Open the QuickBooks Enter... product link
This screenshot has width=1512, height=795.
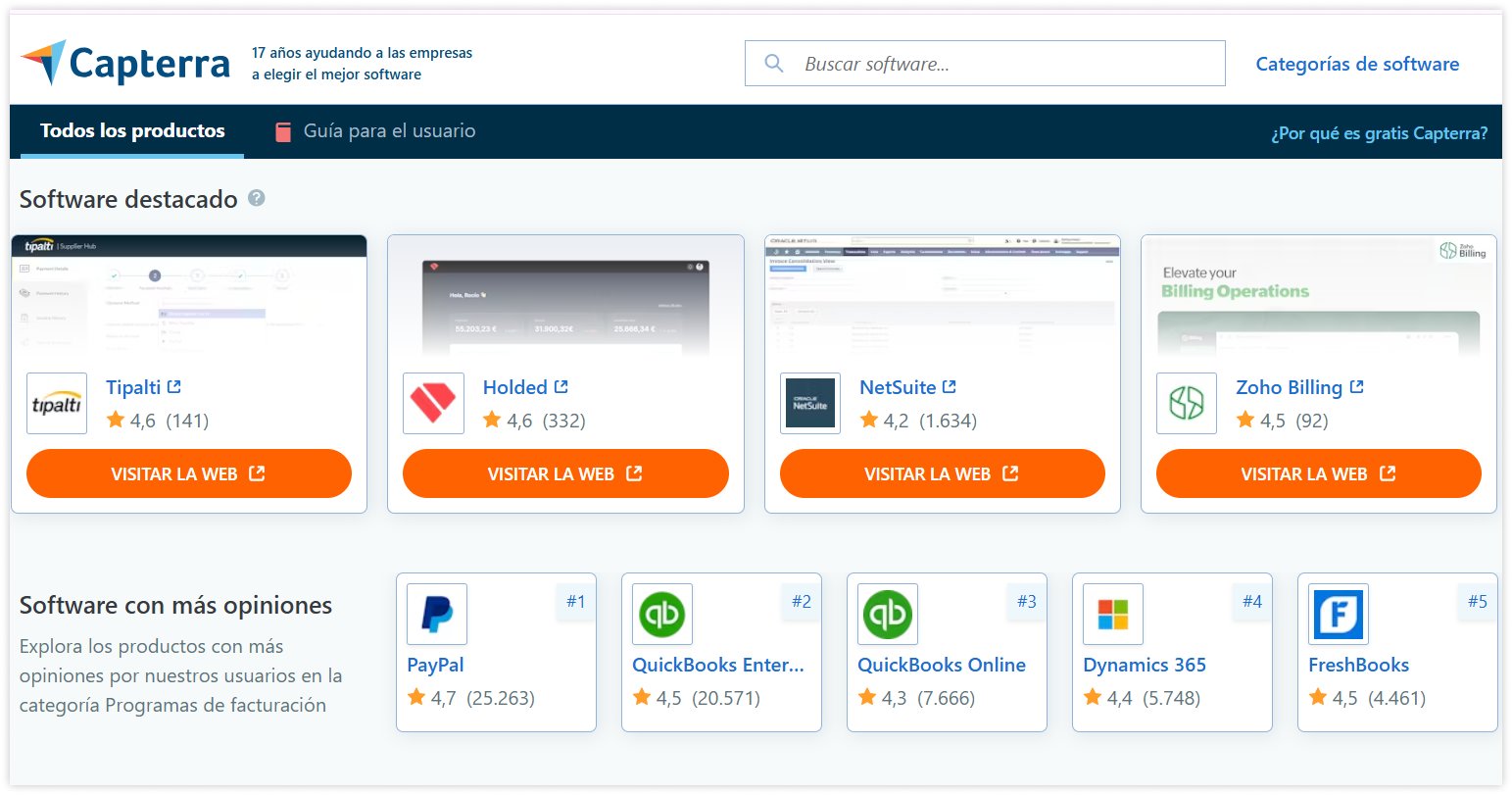click(718, 665)
